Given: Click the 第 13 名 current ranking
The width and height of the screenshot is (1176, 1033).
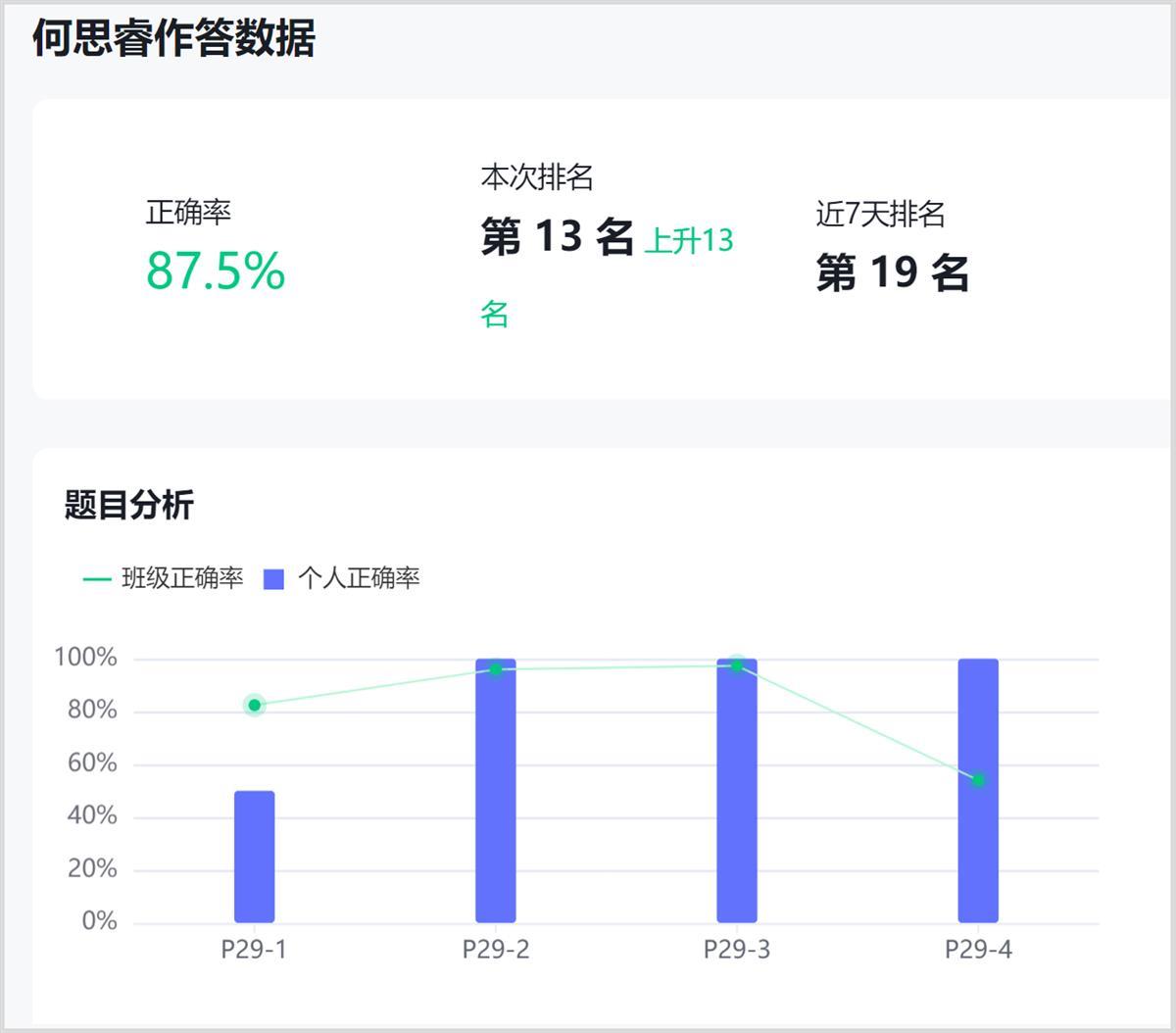Looking at the screenshot, I should 557,236.
